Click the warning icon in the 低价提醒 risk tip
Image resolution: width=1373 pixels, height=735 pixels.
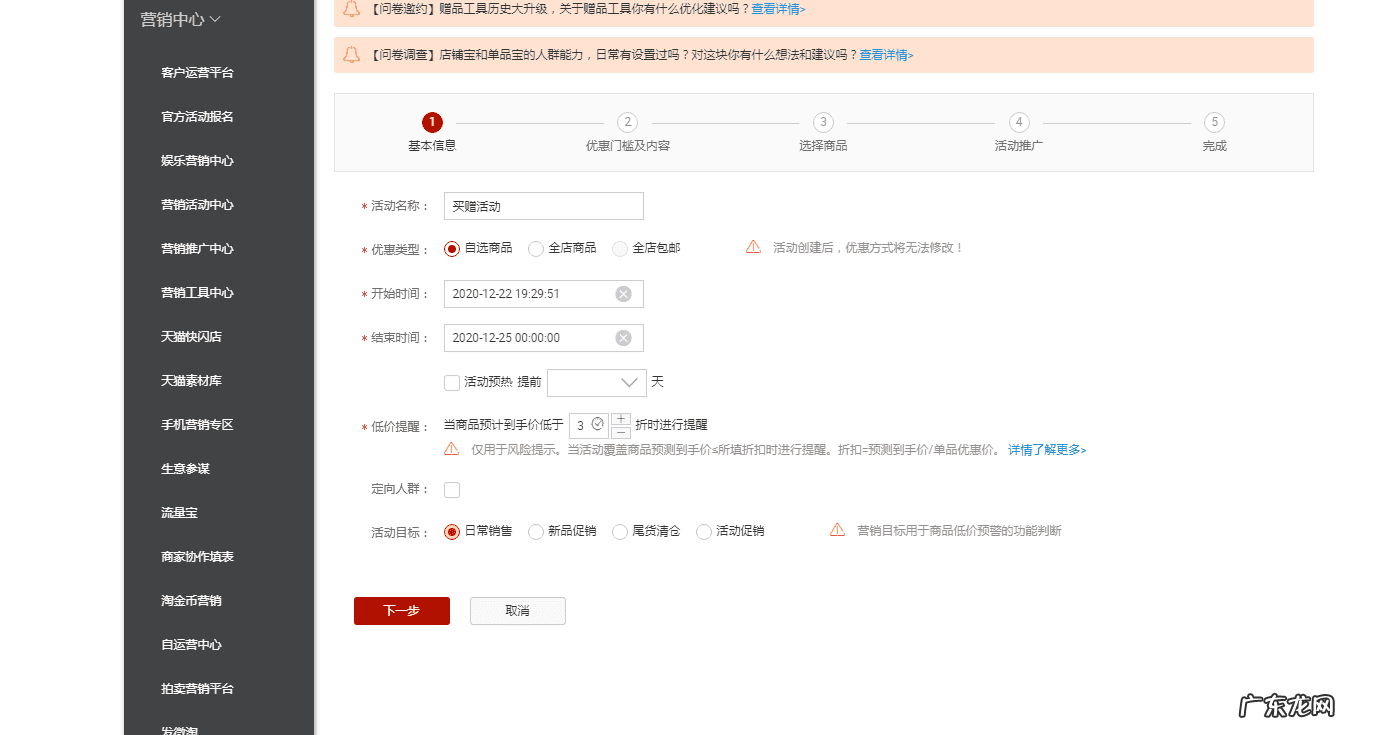(x=450, y=448)
